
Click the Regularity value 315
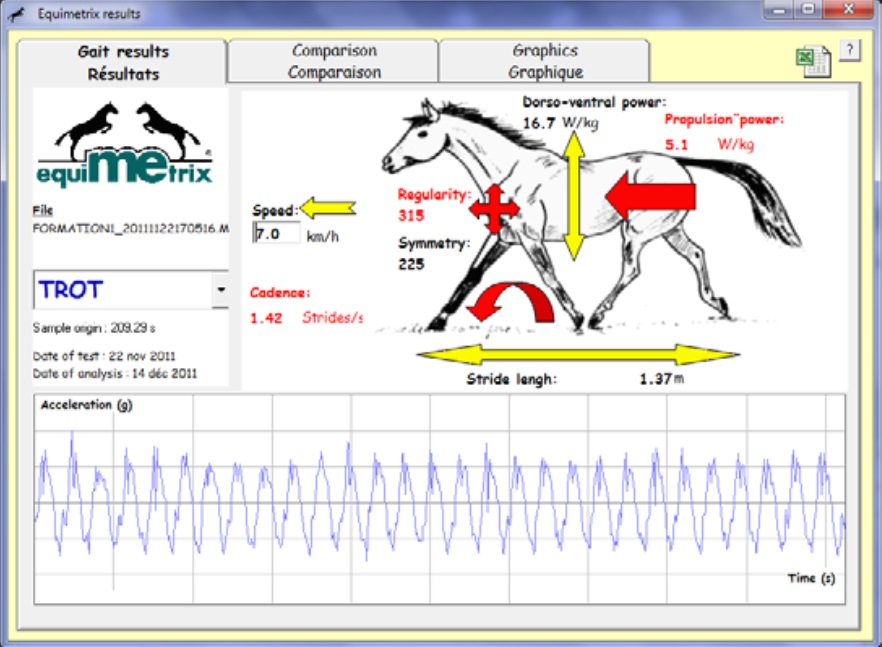[411, 215]
